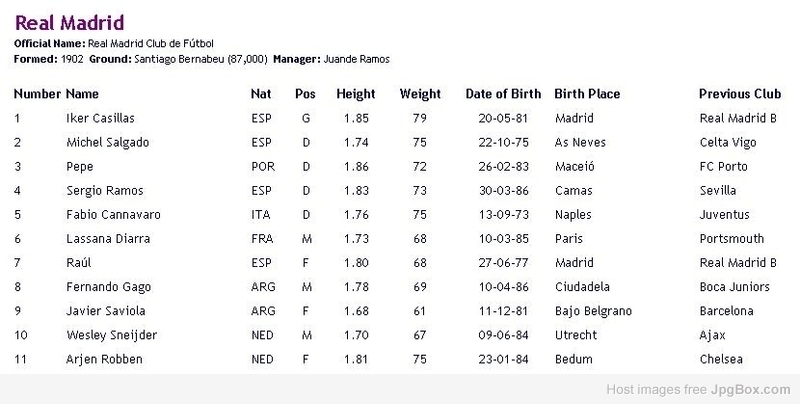Click Pepe's POR nationality cell

point(263,167)
